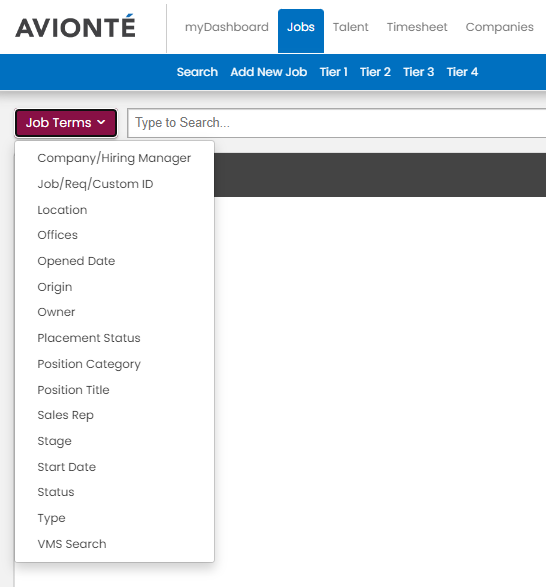546x587 pixels.
Task: Click Add New Job
Action: pyautogui.click(x=269, y=72)
